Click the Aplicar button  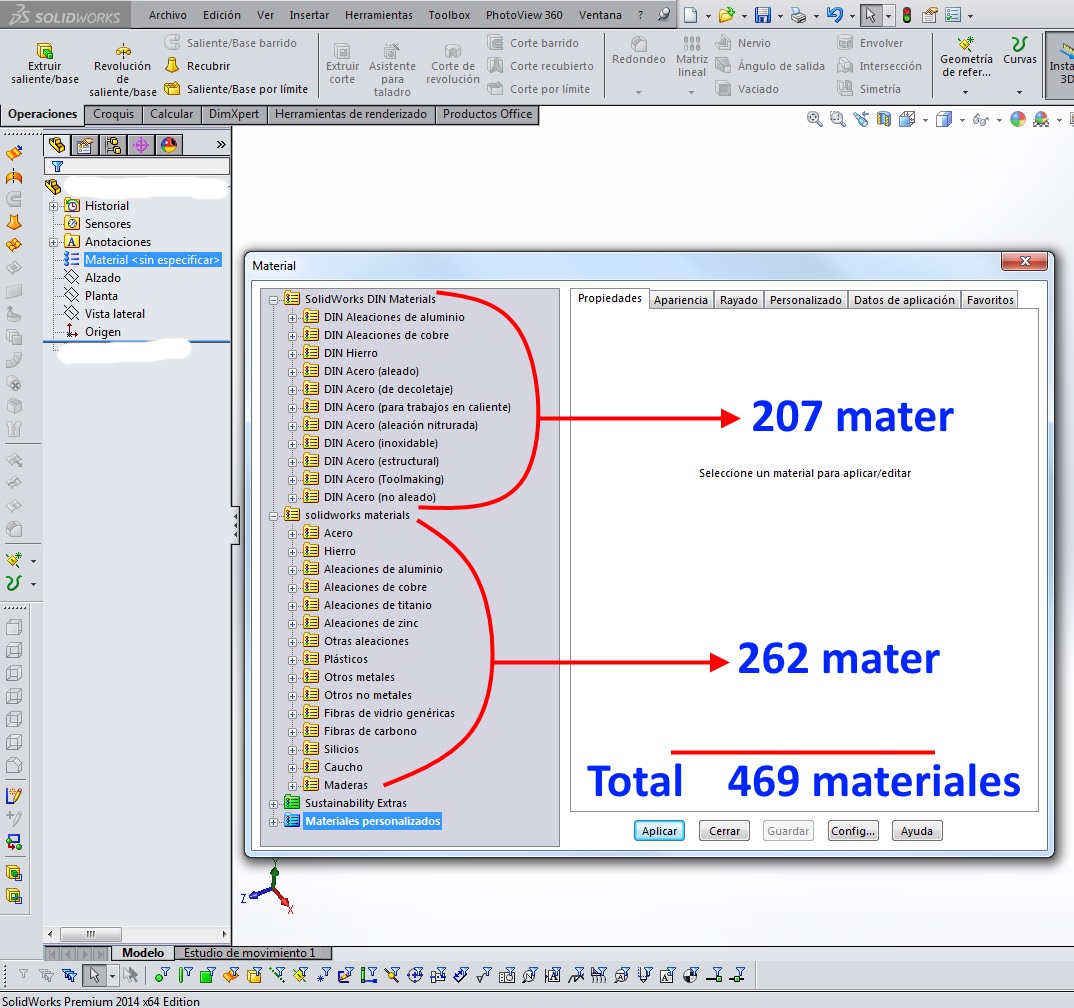coord(659,831)
